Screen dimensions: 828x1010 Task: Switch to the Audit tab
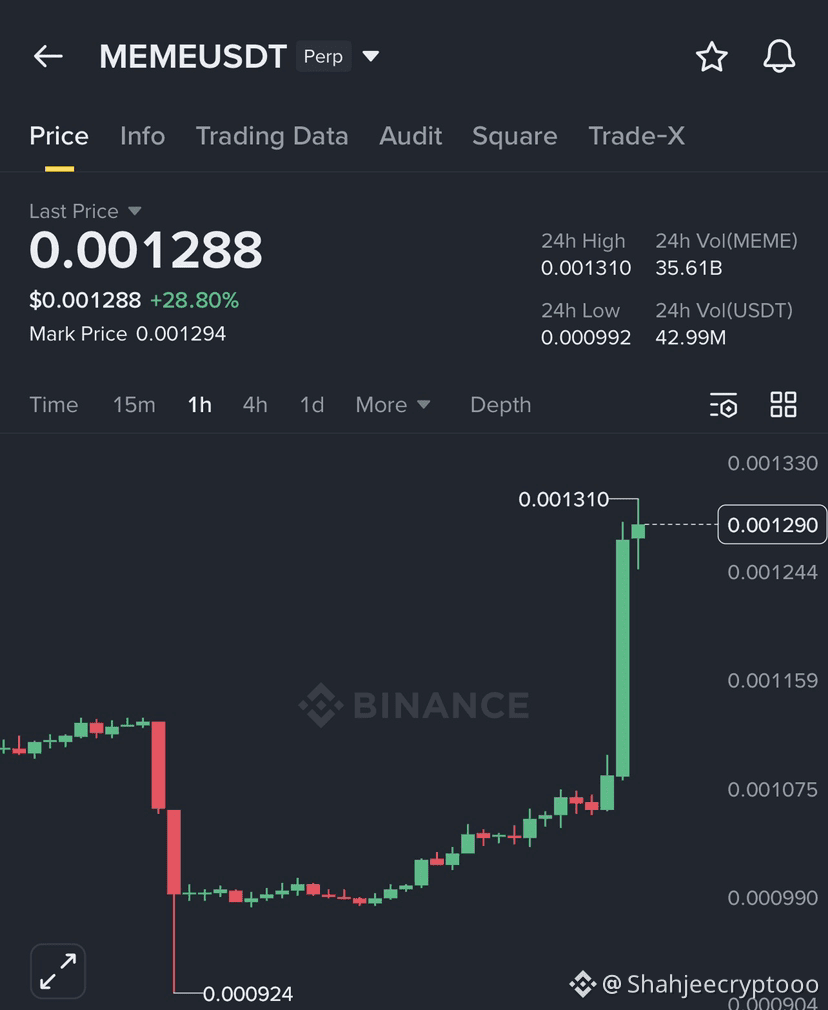pyautogui.click(x=410, y=136)
